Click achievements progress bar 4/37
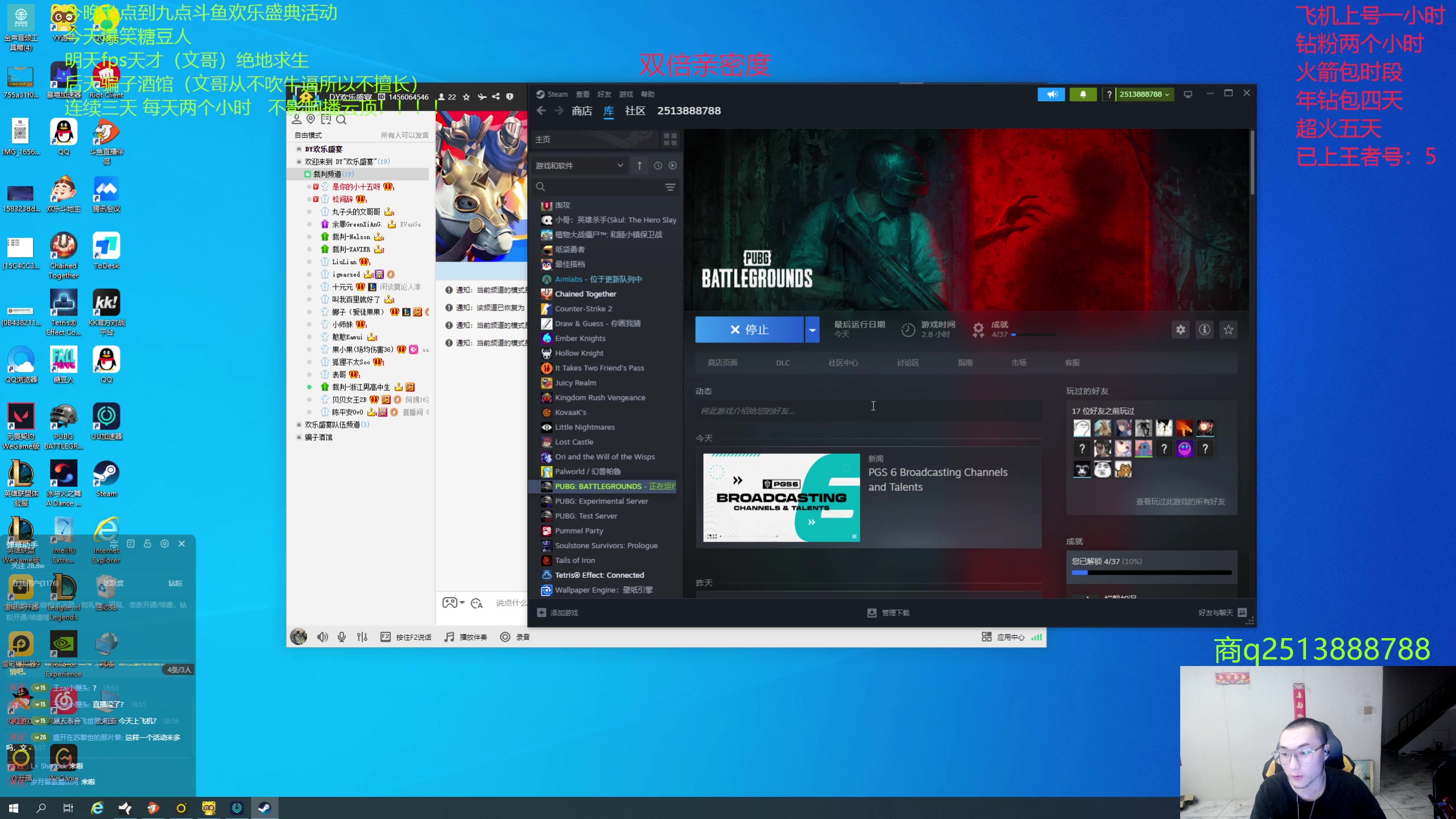 (1152, 573)
